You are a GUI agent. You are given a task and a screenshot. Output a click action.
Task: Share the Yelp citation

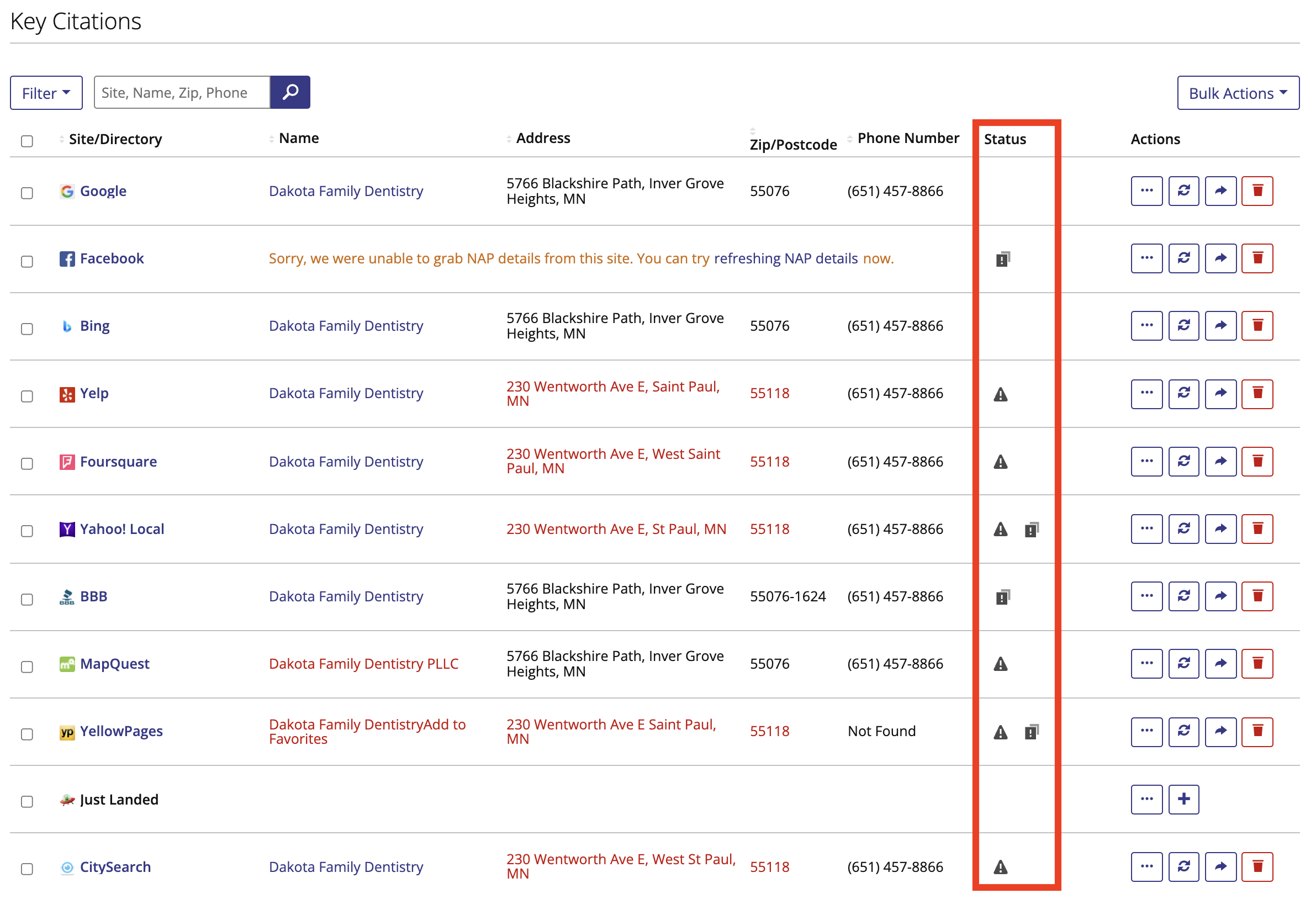tap(1221, 394)
